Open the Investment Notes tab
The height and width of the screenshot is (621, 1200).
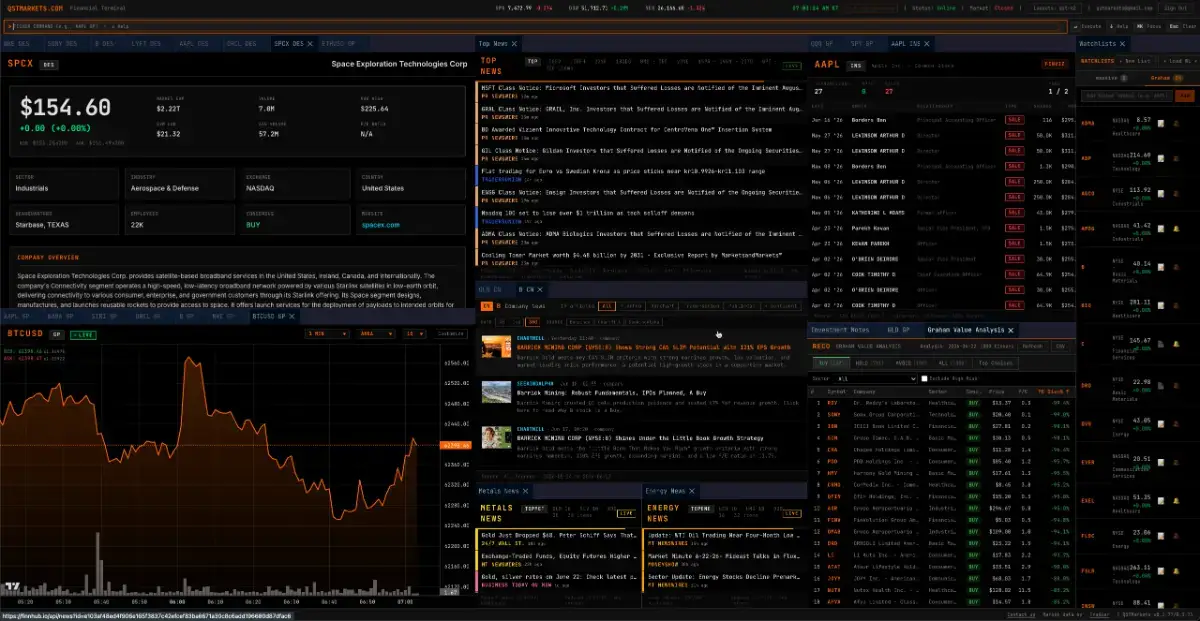[840, 330]
